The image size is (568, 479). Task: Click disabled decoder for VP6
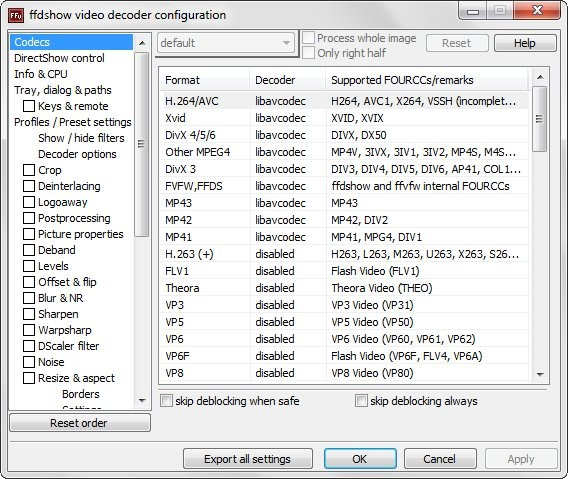[275, 339]
